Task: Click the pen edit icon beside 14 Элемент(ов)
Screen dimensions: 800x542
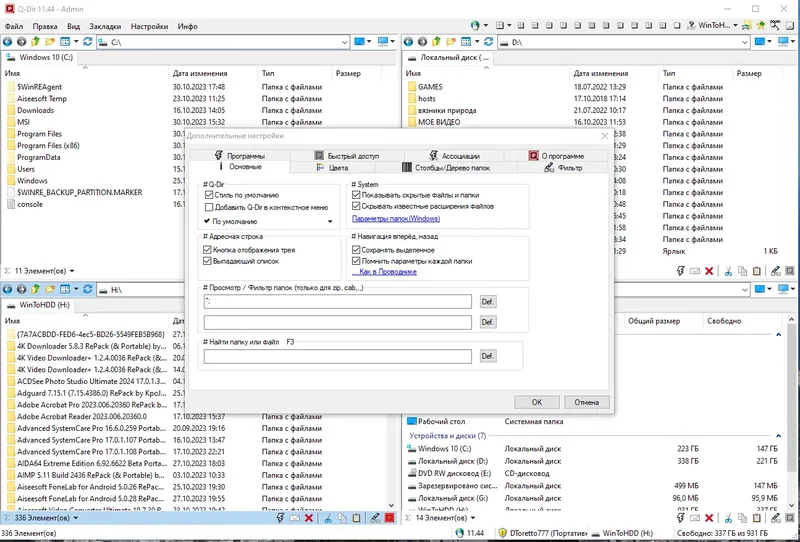Action: (x=776, y=518)
